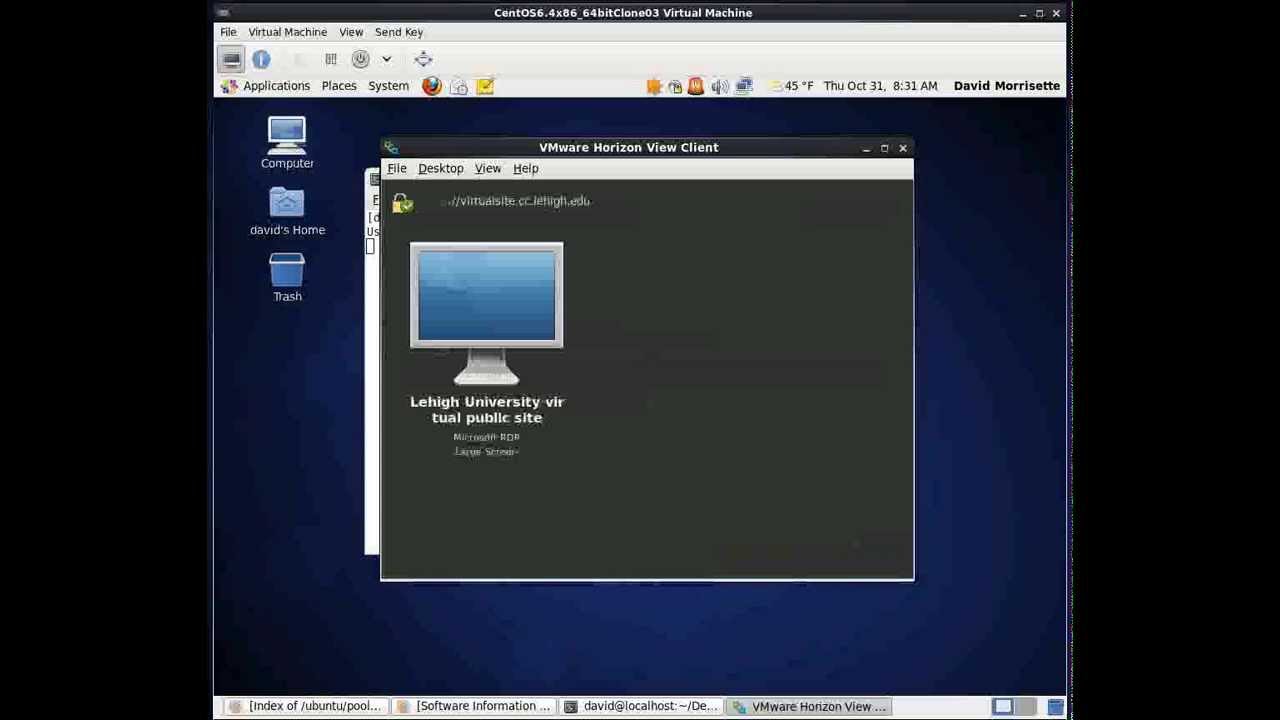The image size is (1280, 720).
Task: Minimize the VMware Horizon View Client window
Action: [x=866, y=148]
